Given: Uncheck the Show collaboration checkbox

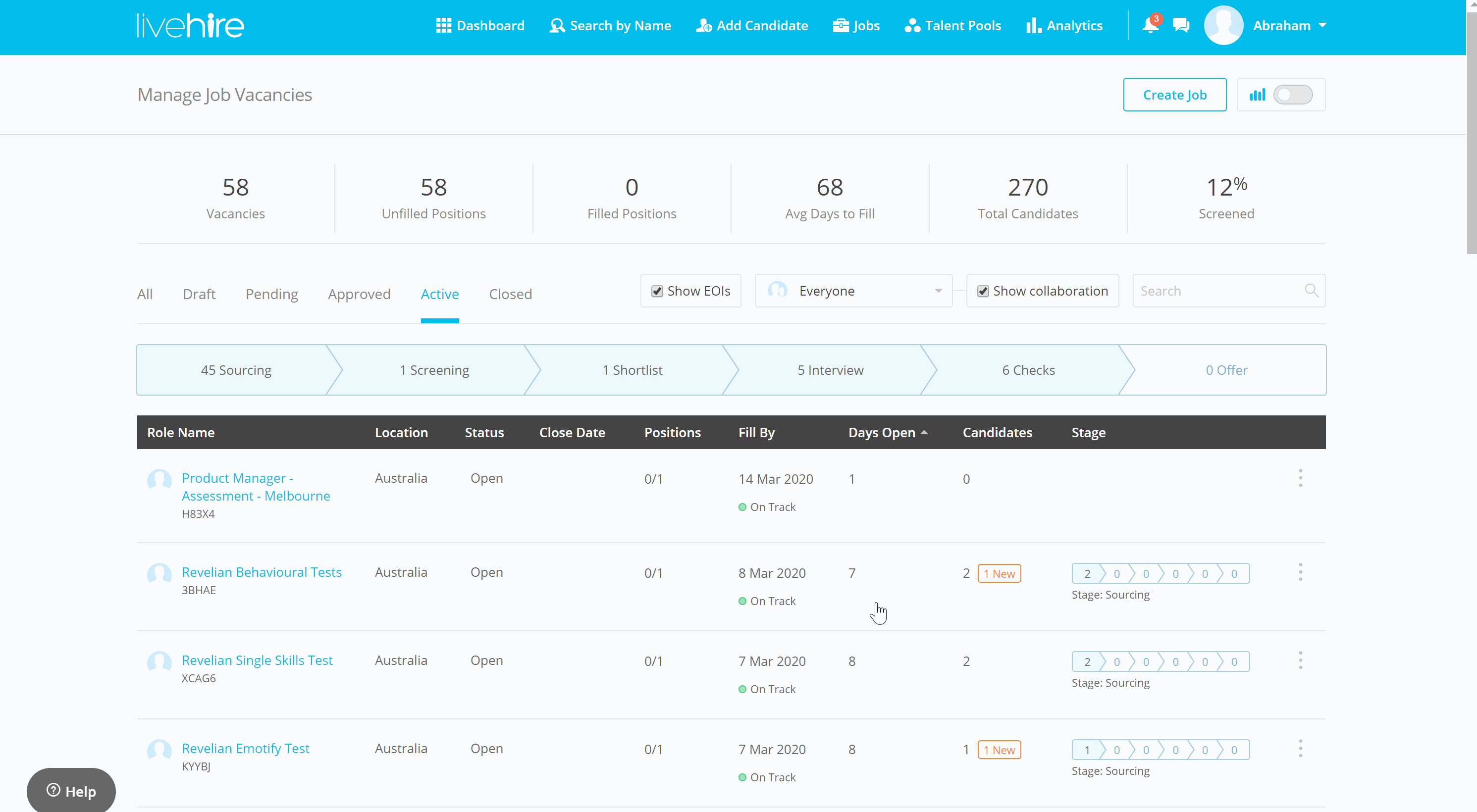Looking at the screenshot, I should [983, 291].
